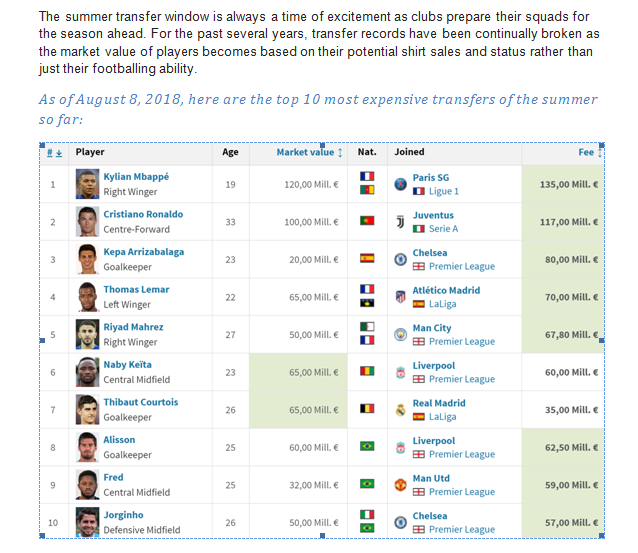Open Kylian Mbappé player link

pos(136,177)
